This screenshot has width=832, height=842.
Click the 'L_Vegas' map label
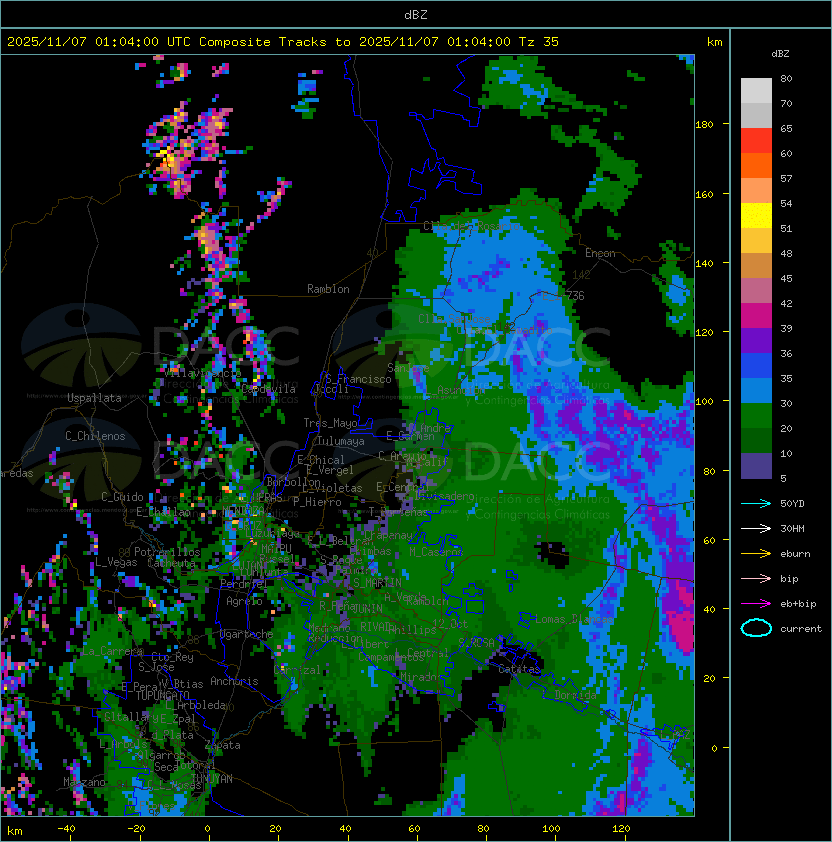(x=116, y=562)
